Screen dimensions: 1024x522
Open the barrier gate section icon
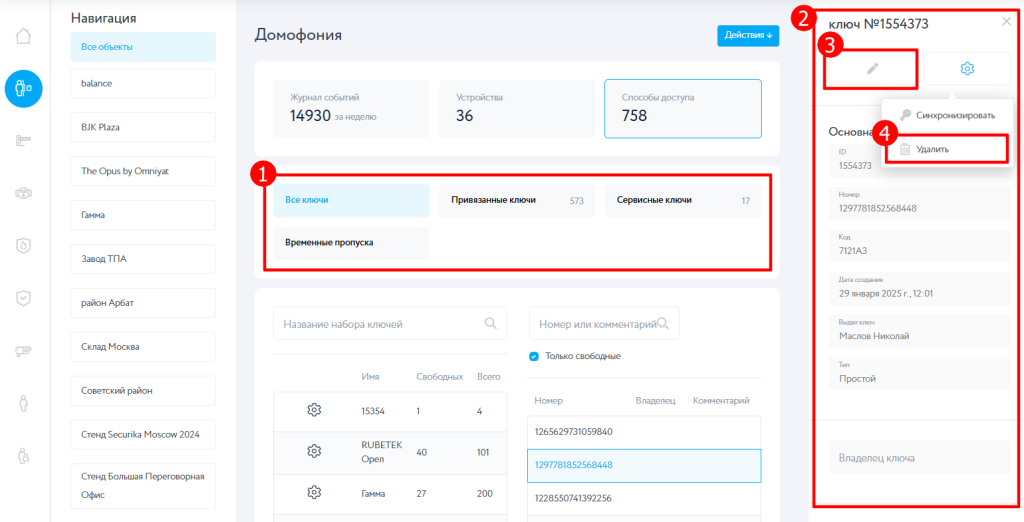coord(24,140)
